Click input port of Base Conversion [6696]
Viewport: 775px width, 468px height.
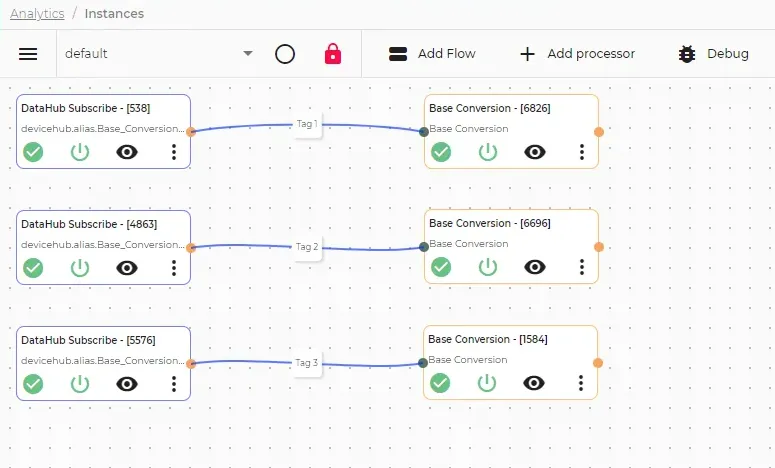pyautogui.click(x=424, y=247)
